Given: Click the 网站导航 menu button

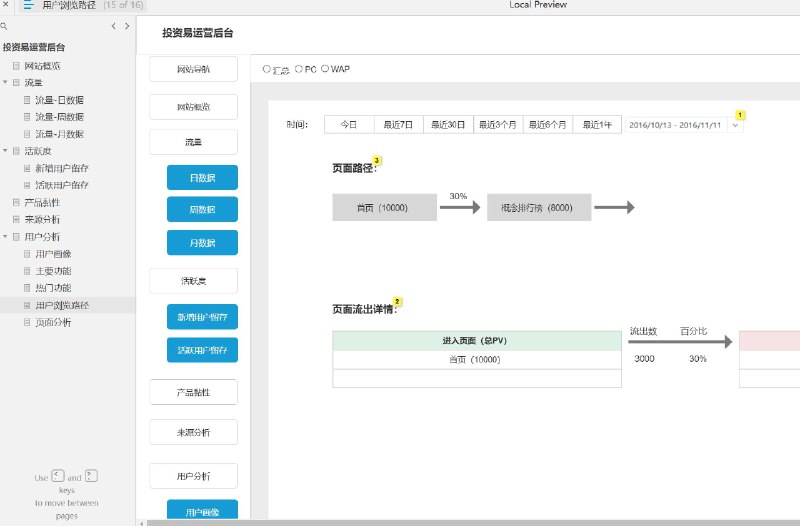Looking at the screenshot, I should [193, 69].
